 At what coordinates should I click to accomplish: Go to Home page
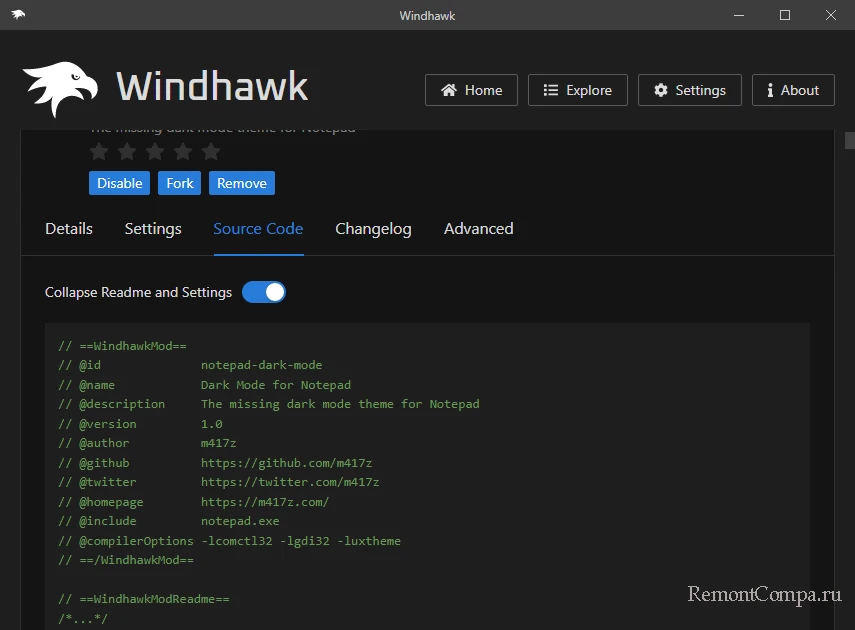[471, 90]
